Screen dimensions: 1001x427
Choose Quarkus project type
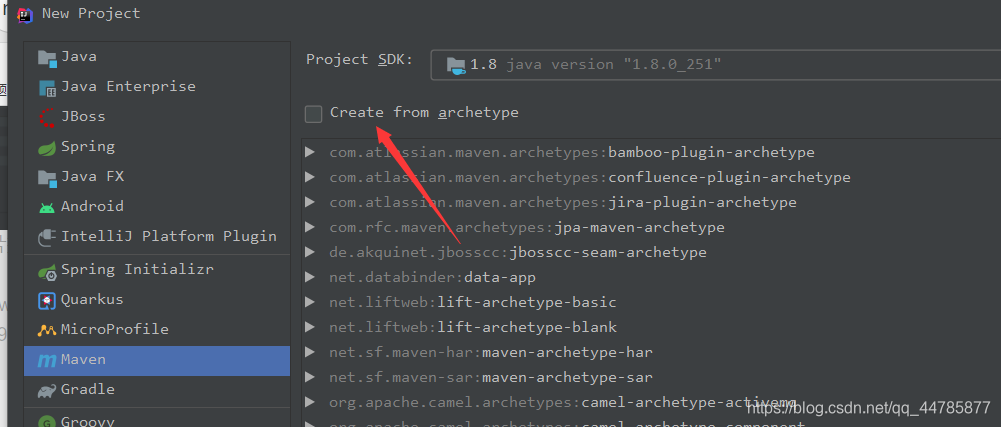(x=157, y=300)
